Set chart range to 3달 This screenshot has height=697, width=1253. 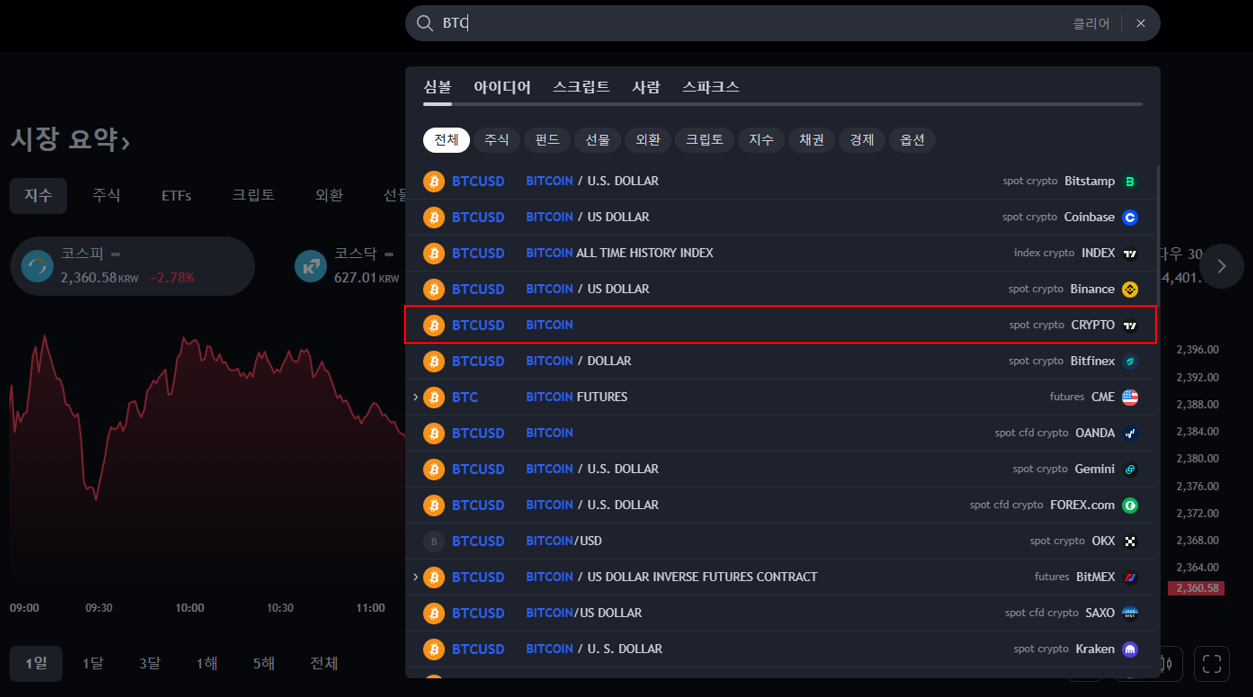point(149,663)
